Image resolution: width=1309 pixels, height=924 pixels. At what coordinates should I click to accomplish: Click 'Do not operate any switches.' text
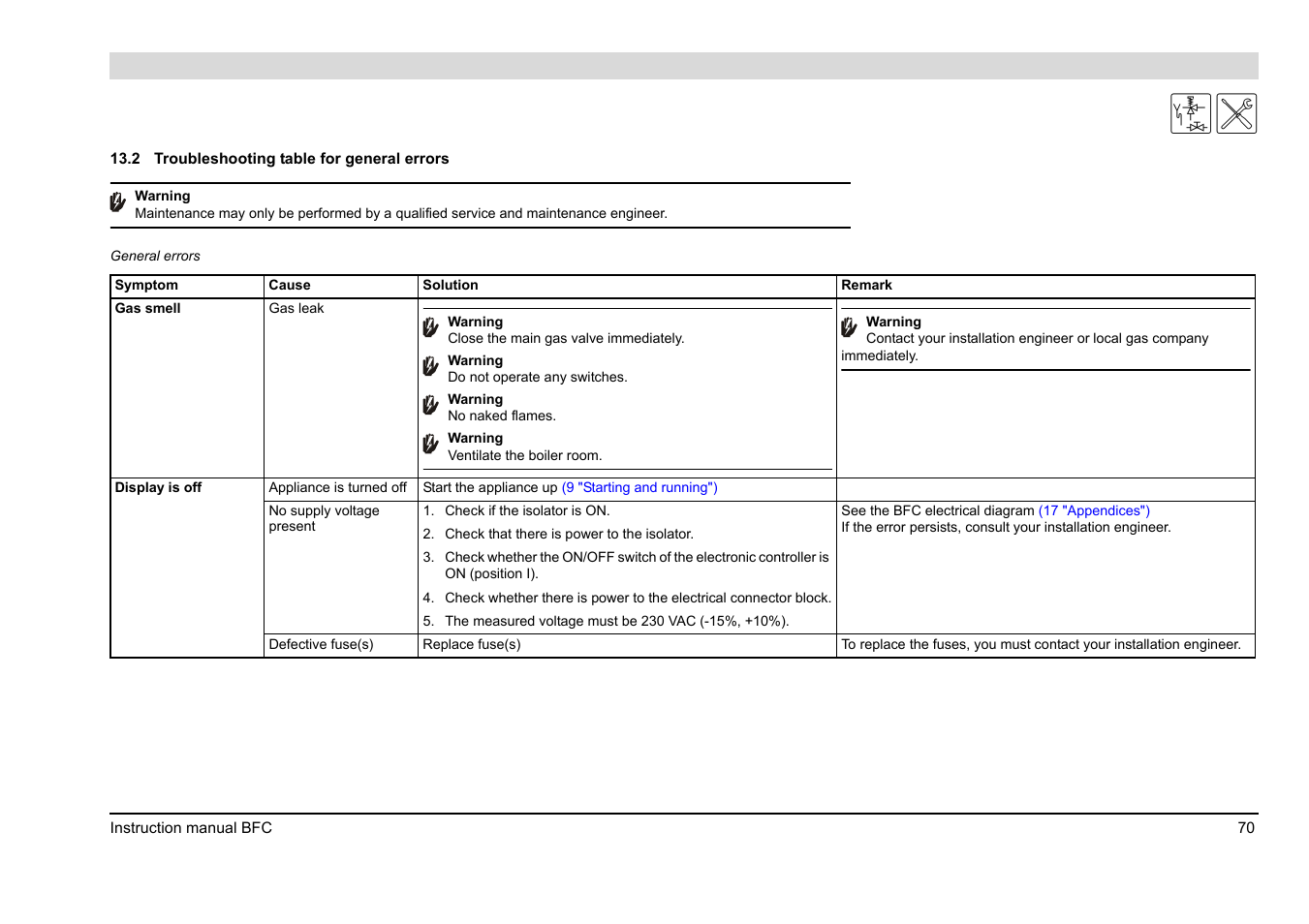pos(538,377)
